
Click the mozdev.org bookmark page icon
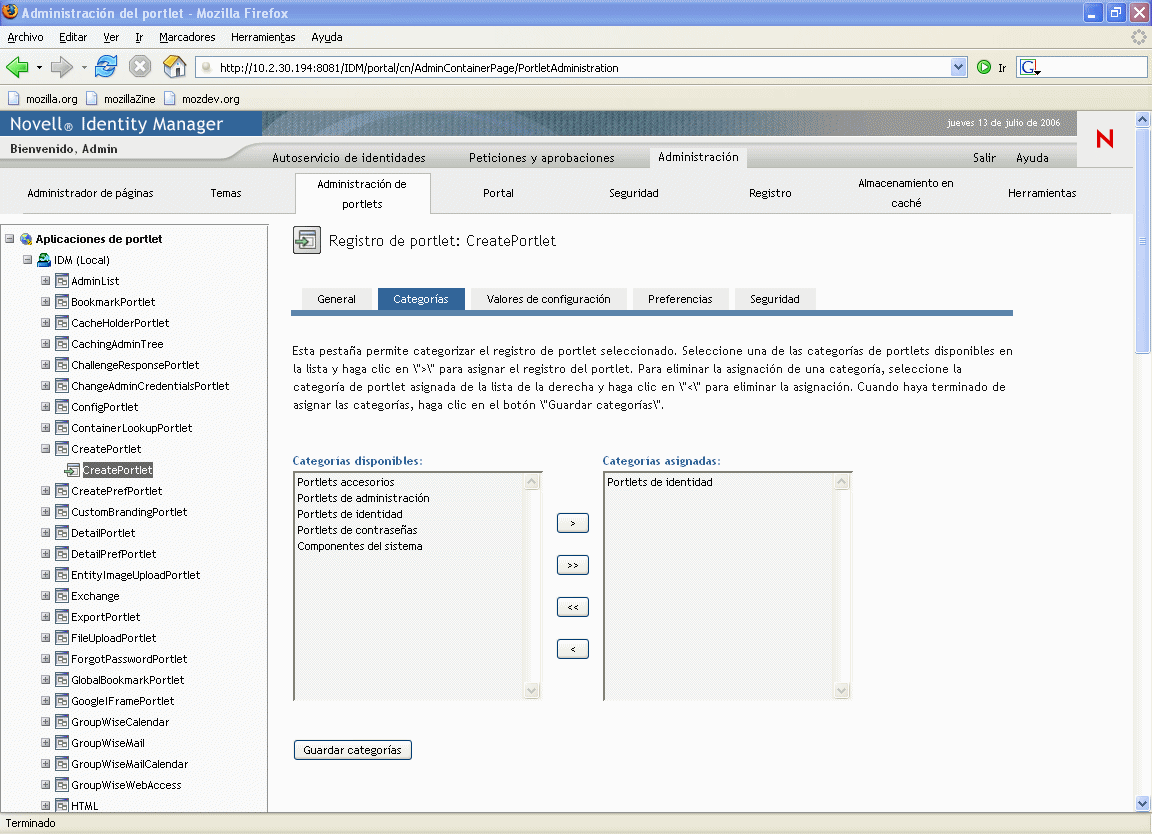click(x=170, y=98)
